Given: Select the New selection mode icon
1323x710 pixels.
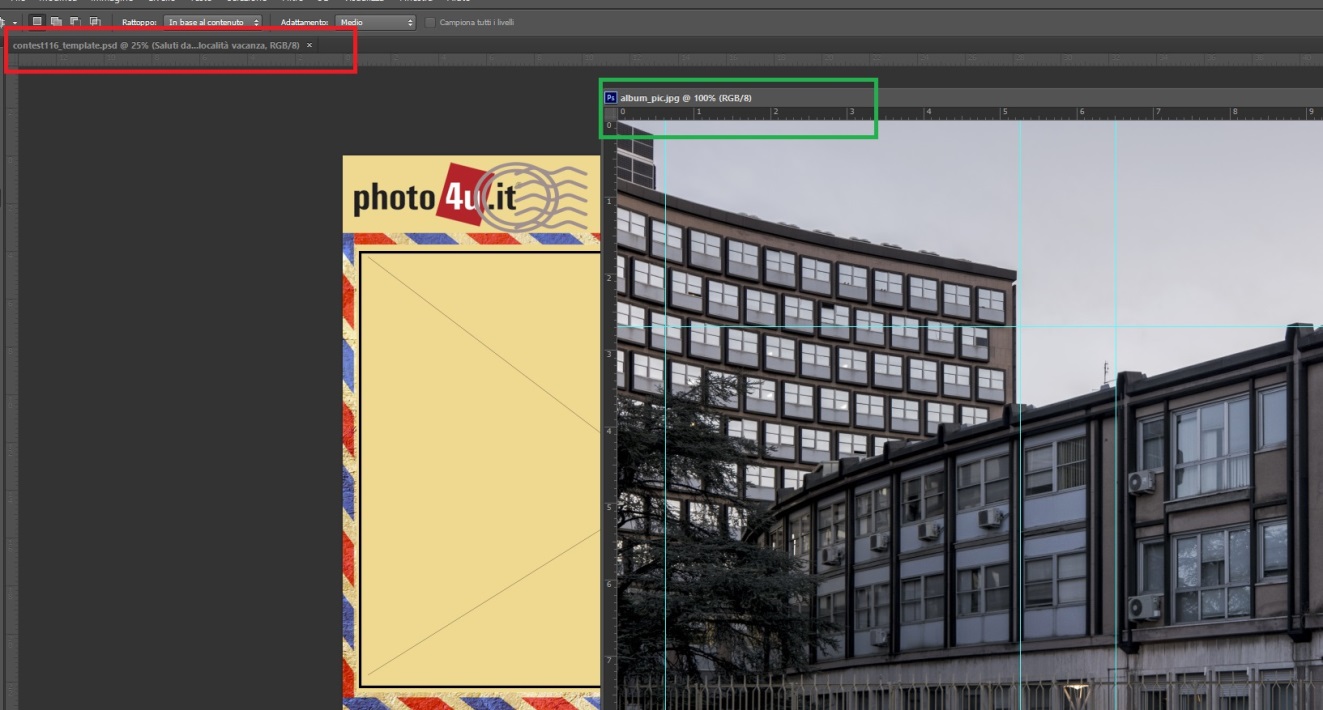Looking at the screenshot, I should coord(37,21).
